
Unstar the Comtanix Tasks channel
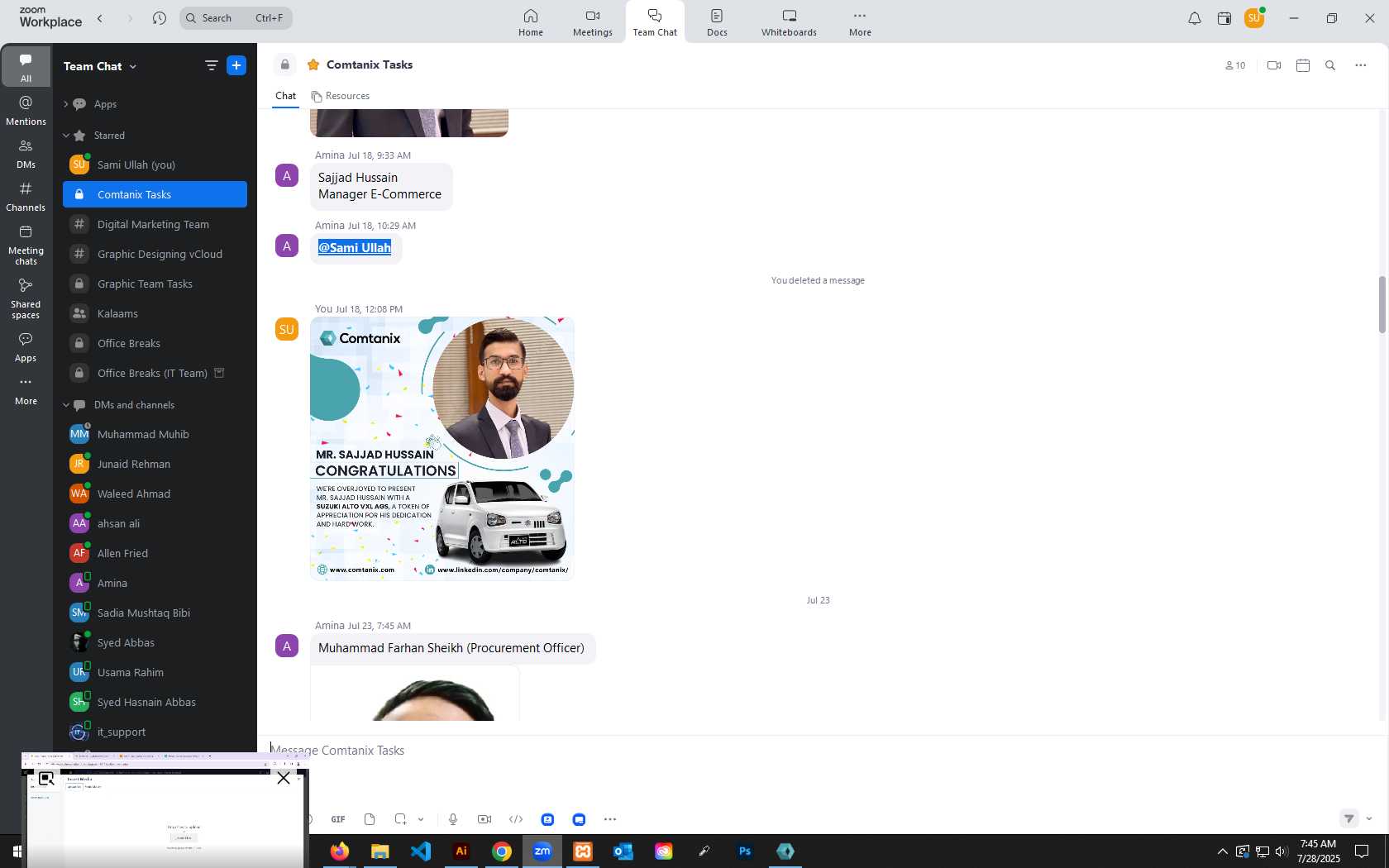click(313, 64)
